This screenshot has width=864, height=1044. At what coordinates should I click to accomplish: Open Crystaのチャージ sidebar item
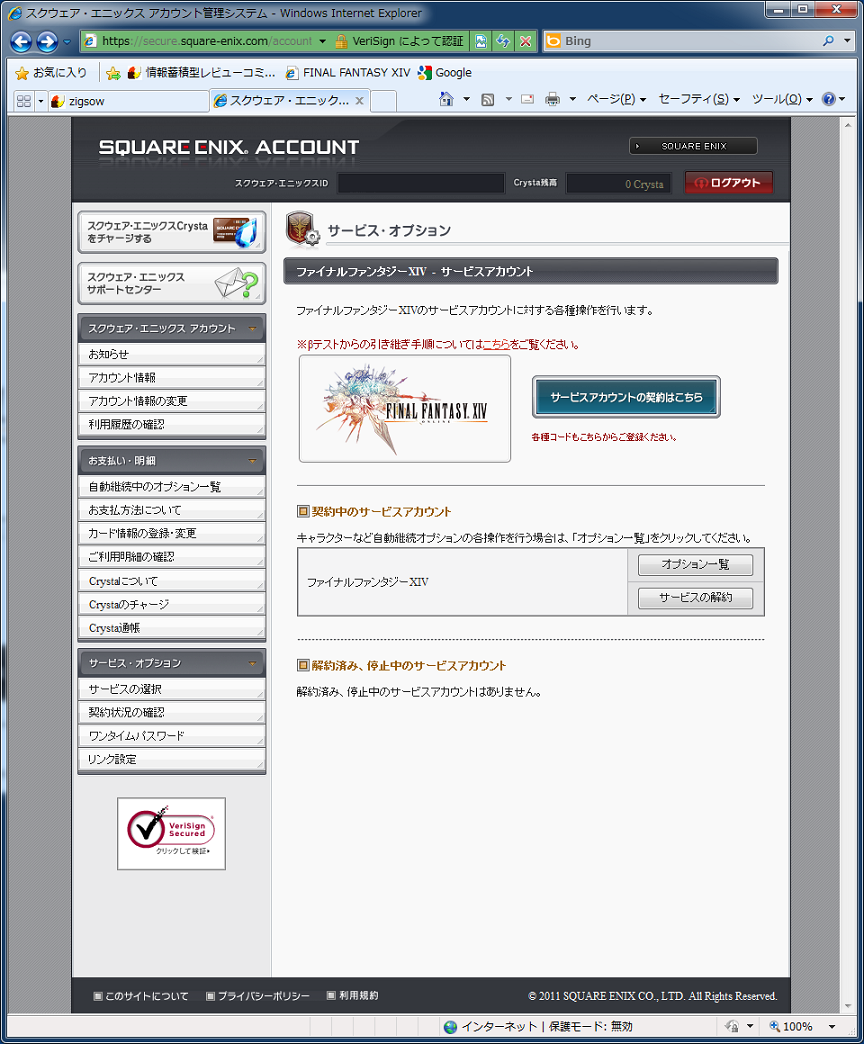172,605
